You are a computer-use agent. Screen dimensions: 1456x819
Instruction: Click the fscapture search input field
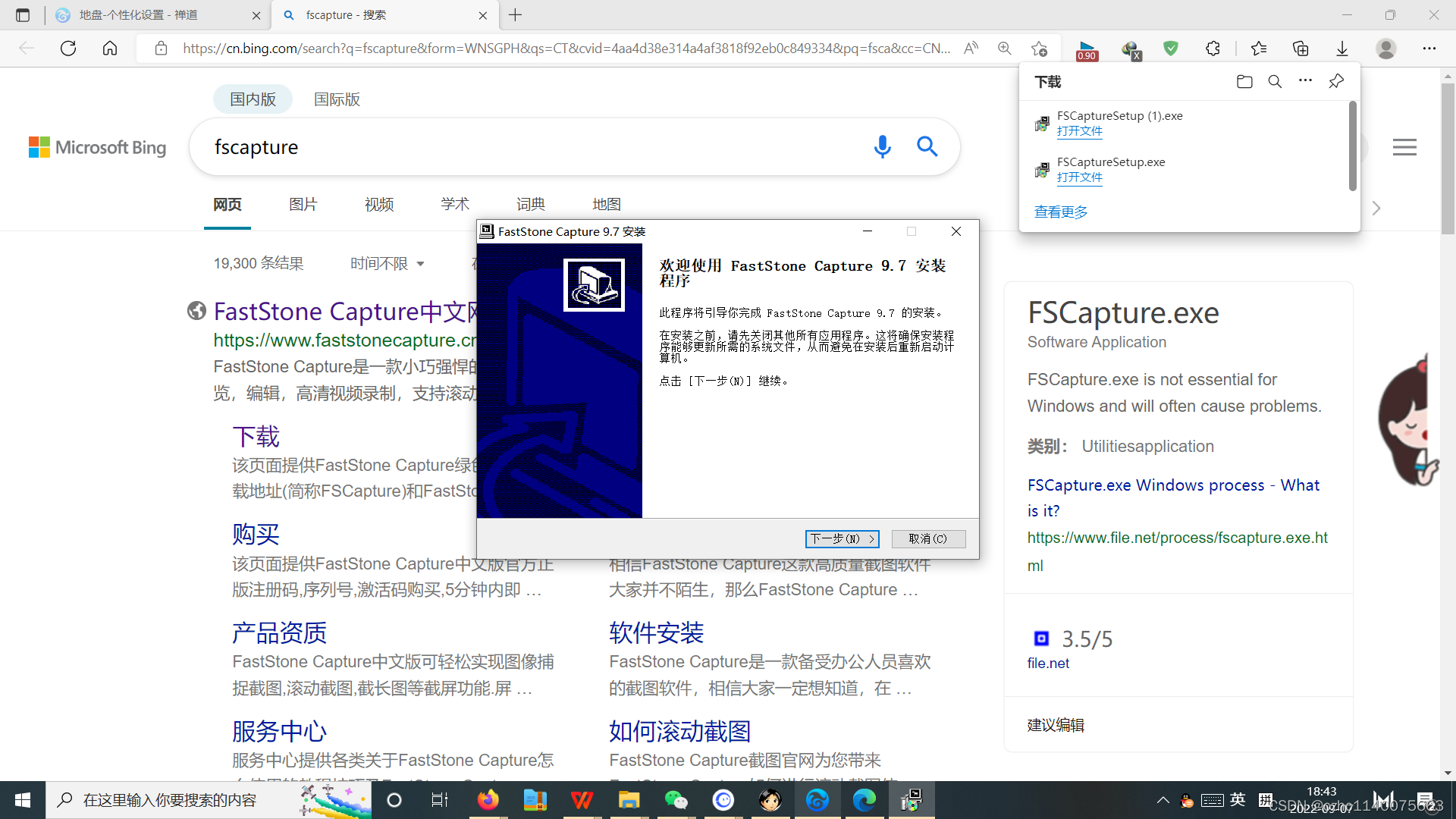click(531, 147)
